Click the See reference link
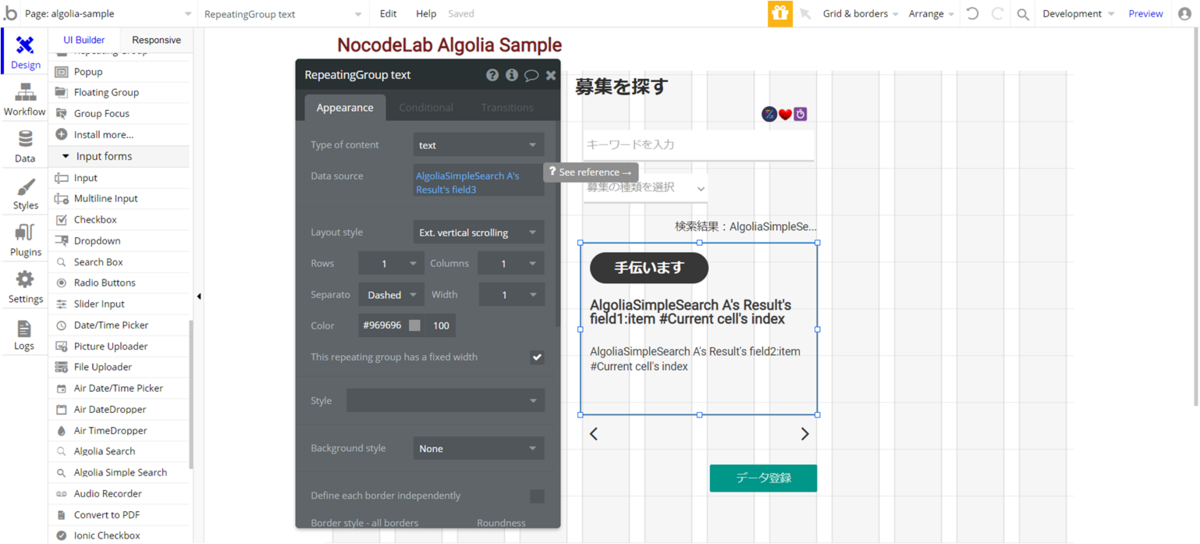The image size is (1200, 544). [x=591, y=172]
